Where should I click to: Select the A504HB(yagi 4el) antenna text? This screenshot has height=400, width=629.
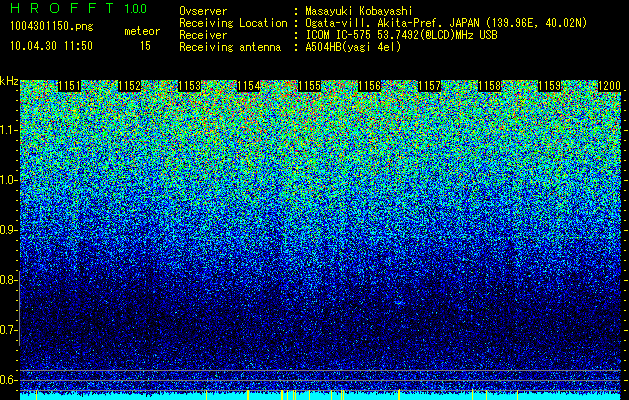(353, 47)
